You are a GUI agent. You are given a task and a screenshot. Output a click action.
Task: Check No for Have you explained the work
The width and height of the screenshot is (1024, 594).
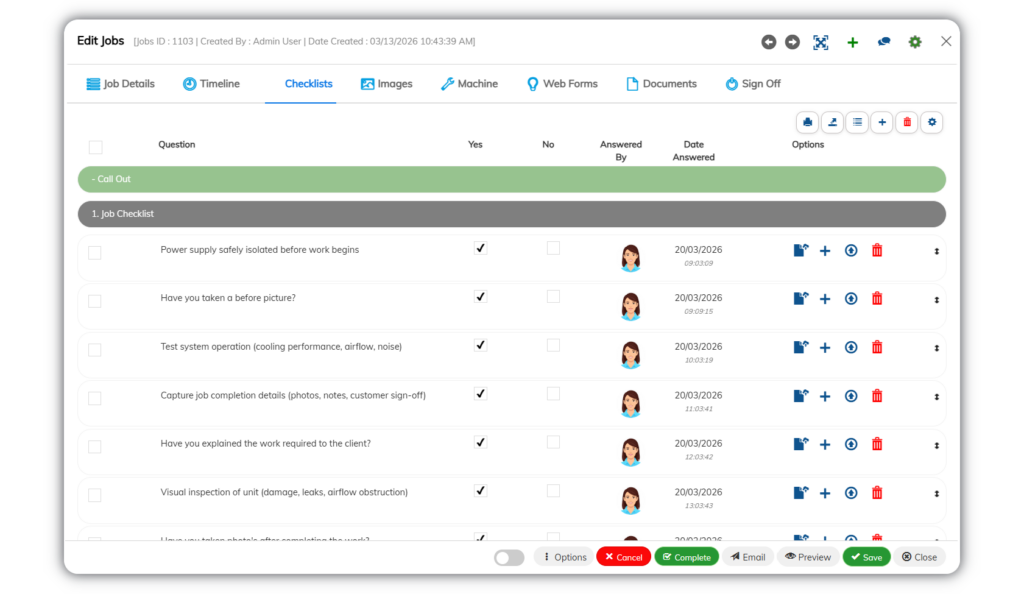(553, 442)
